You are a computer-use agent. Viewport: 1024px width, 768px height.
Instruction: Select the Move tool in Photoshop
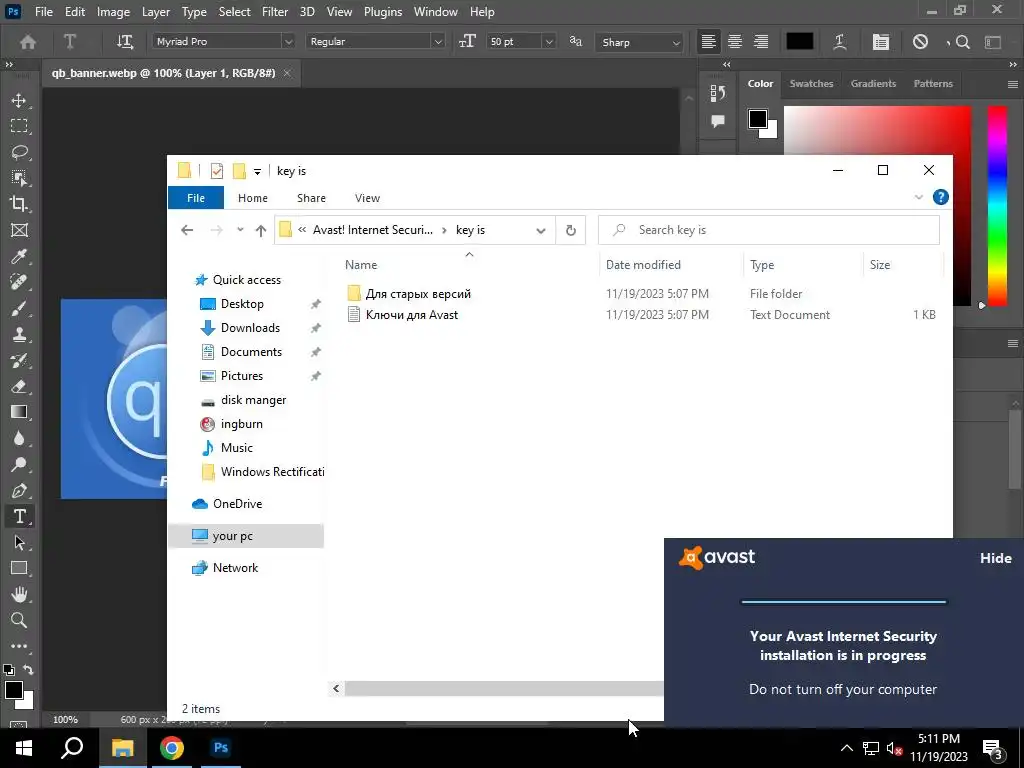[19, 100]
